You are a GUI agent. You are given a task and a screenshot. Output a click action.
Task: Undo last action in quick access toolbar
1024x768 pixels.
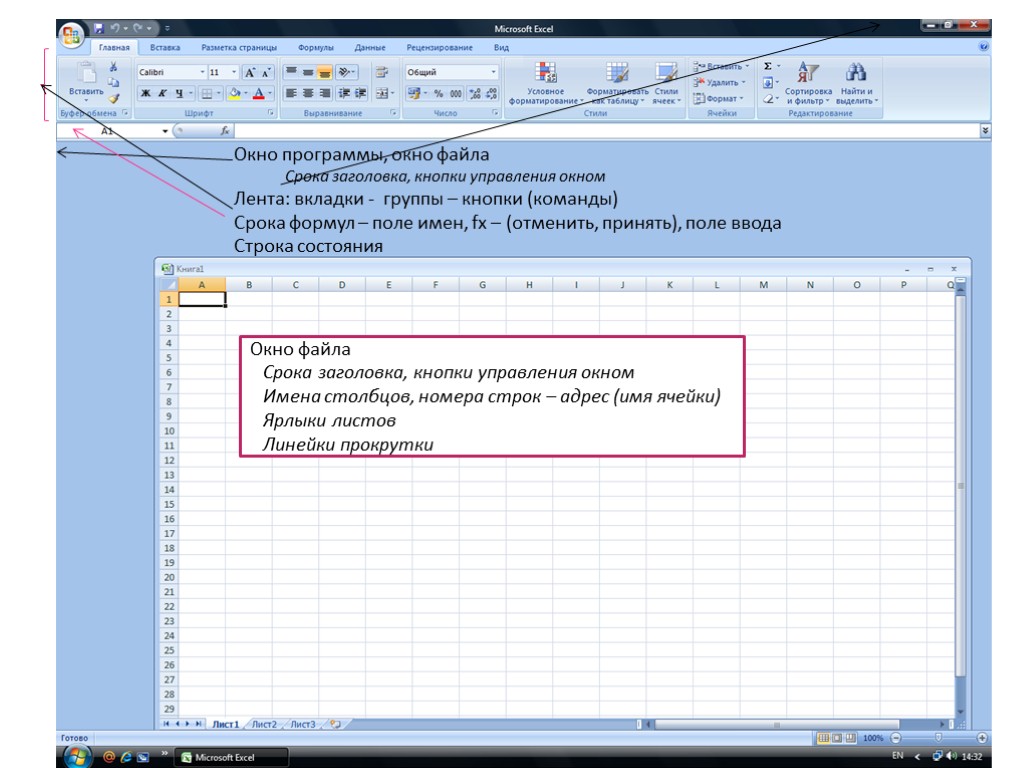pos(115,28)
